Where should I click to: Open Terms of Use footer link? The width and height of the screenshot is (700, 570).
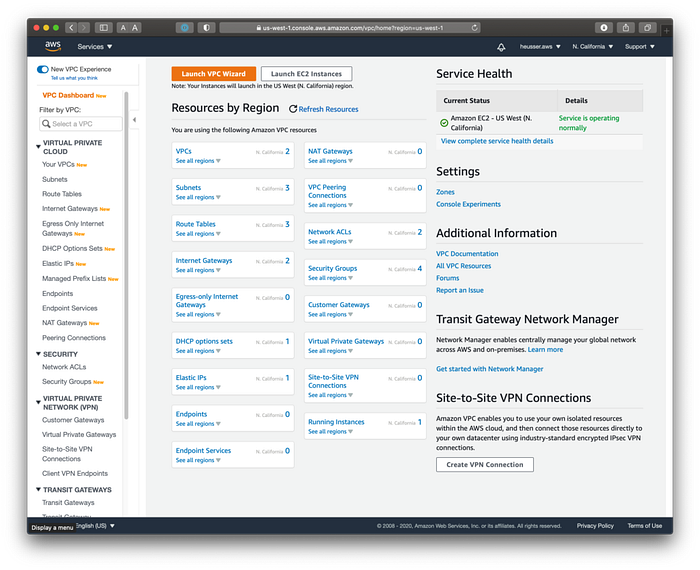(645, 525)
